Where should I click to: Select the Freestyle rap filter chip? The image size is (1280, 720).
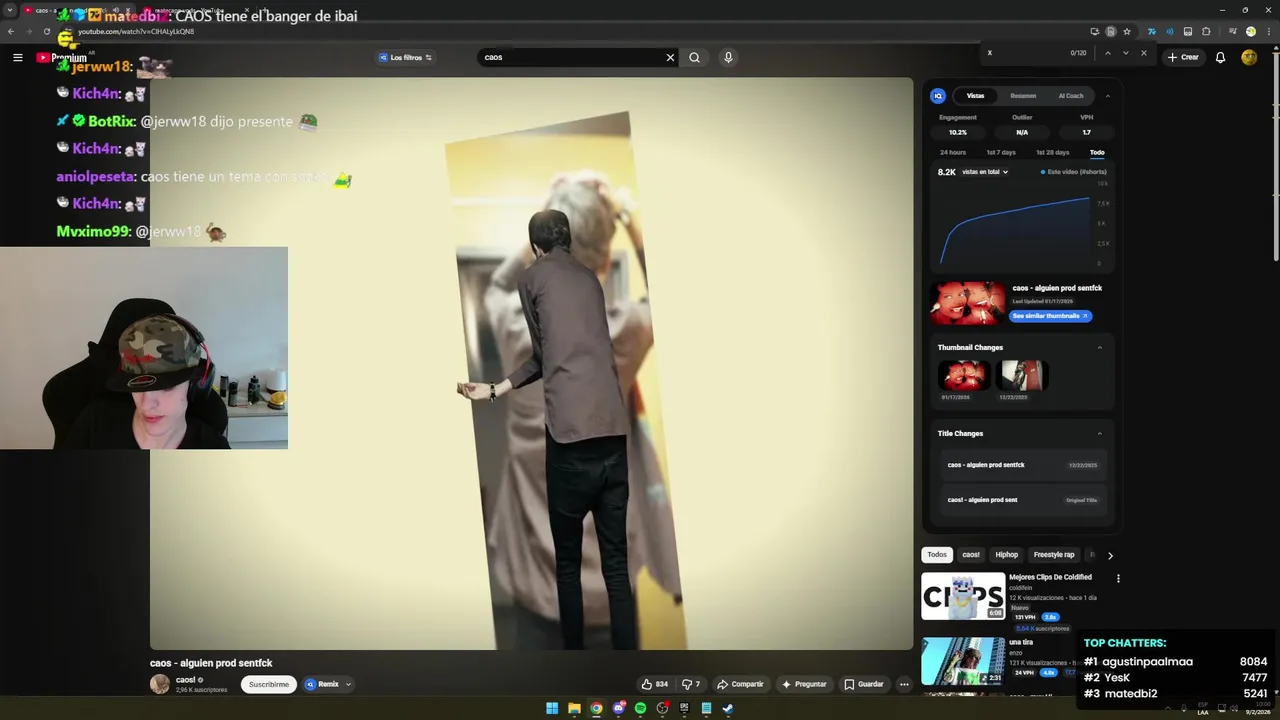(1054, 555)
